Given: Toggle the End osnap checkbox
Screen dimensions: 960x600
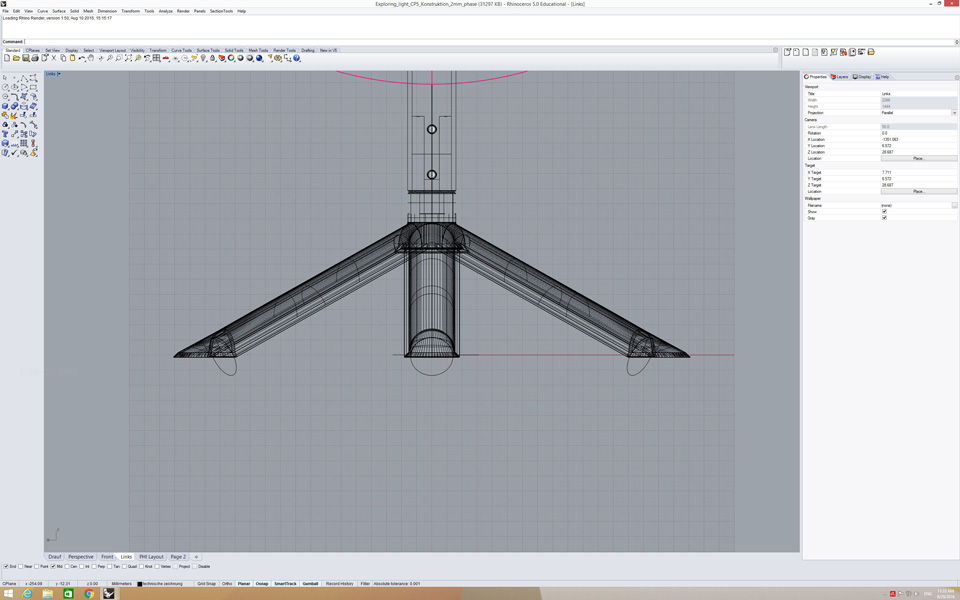Looking at the screenshot, I should 6,566.
